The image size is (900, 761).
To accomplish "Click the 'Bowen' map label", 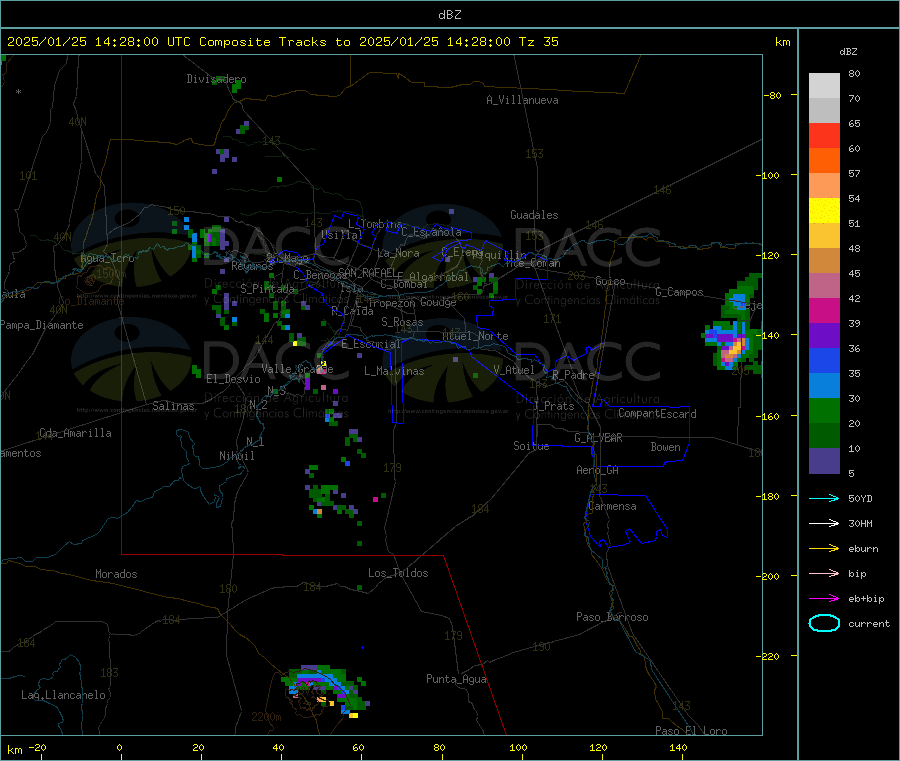I will 665,447.
